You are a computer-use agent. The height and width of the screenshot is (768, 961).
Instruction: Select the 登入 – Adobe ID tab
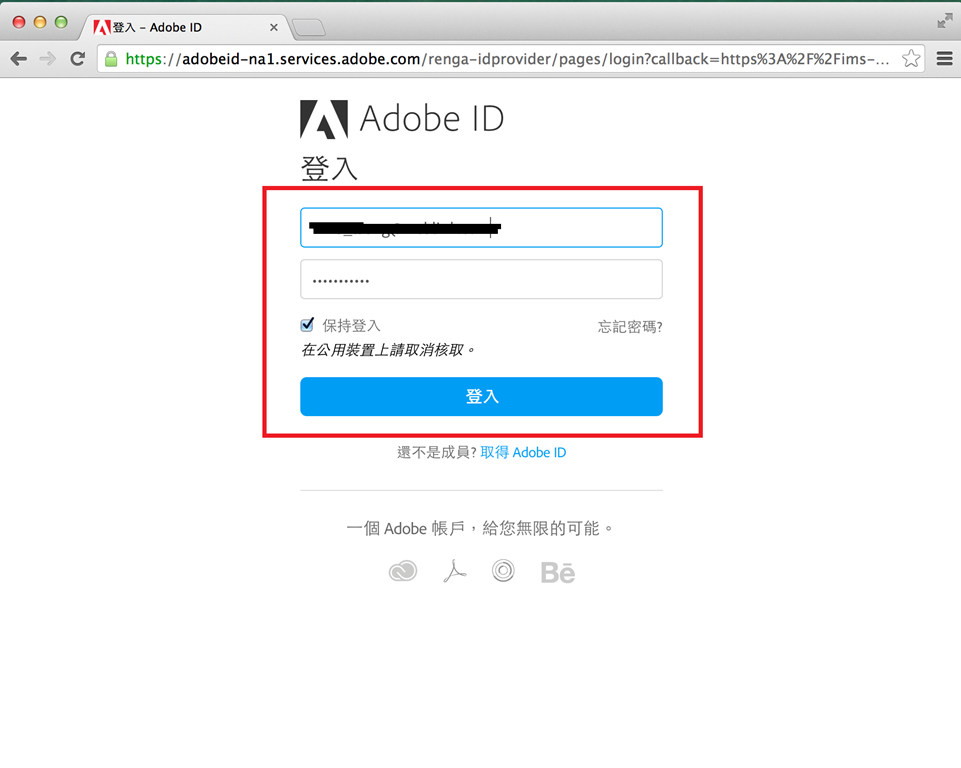[184, 28]
